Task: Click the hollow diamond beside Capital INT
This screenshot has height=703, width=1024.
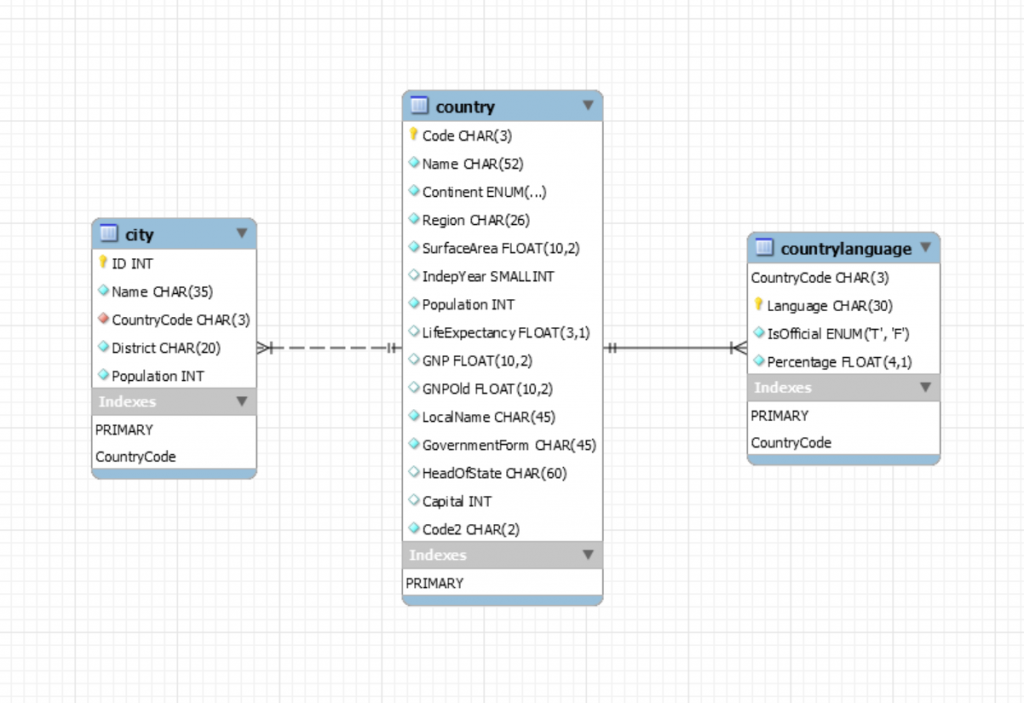Action: pos(413,500)
